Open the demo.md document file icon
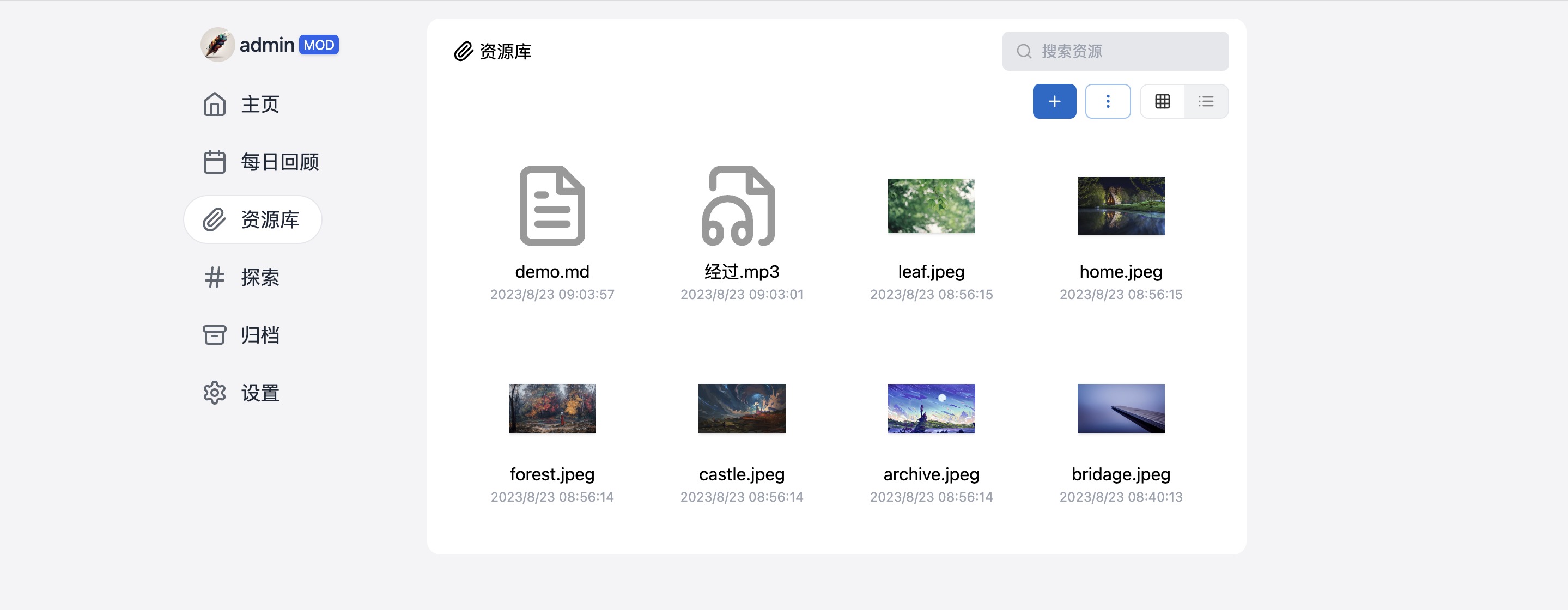Screen dimensions: 1568x610 click(552, 206)
